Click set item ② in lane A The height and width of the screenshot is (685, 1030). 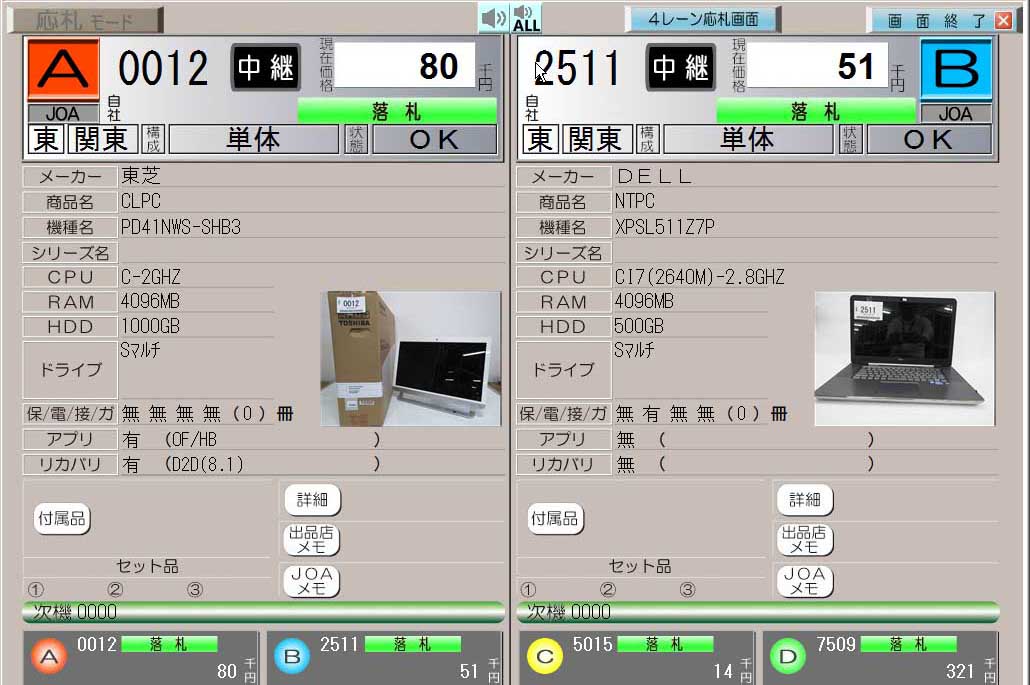pyautogui.click(x=116, y=589)
